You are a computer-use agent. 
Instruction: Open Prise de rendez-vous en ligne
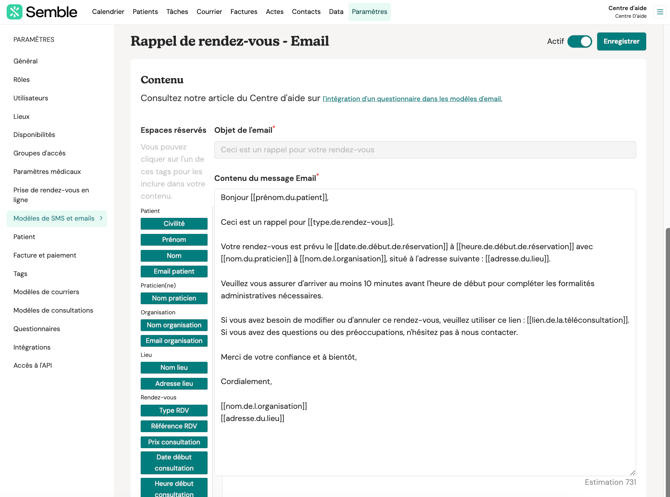pos(51,195)
